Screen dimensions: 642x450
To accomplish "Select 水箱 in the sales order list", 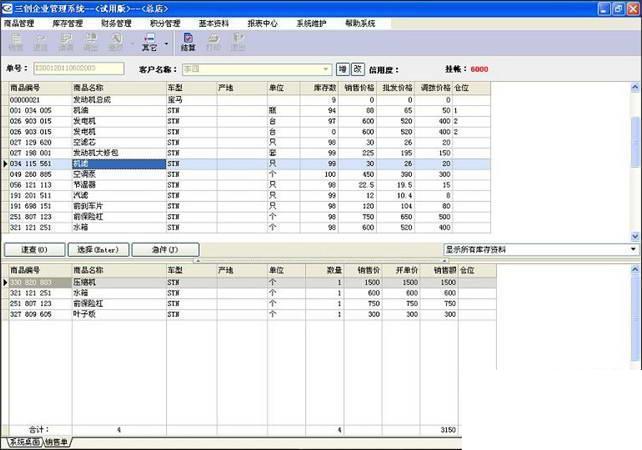I will coord(252,293).
